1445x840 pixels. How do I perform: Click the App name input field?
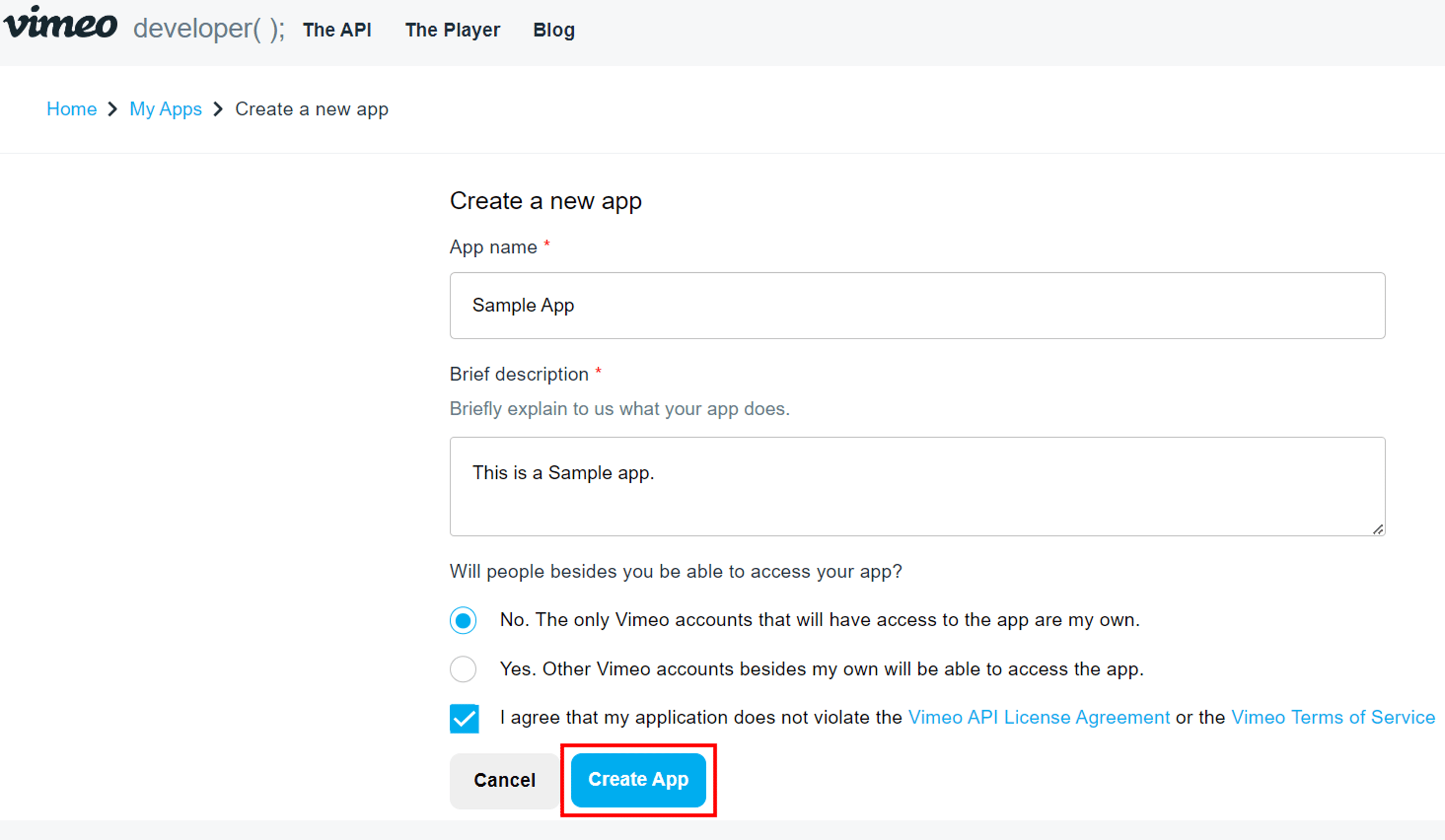click(x=917, y=305)
